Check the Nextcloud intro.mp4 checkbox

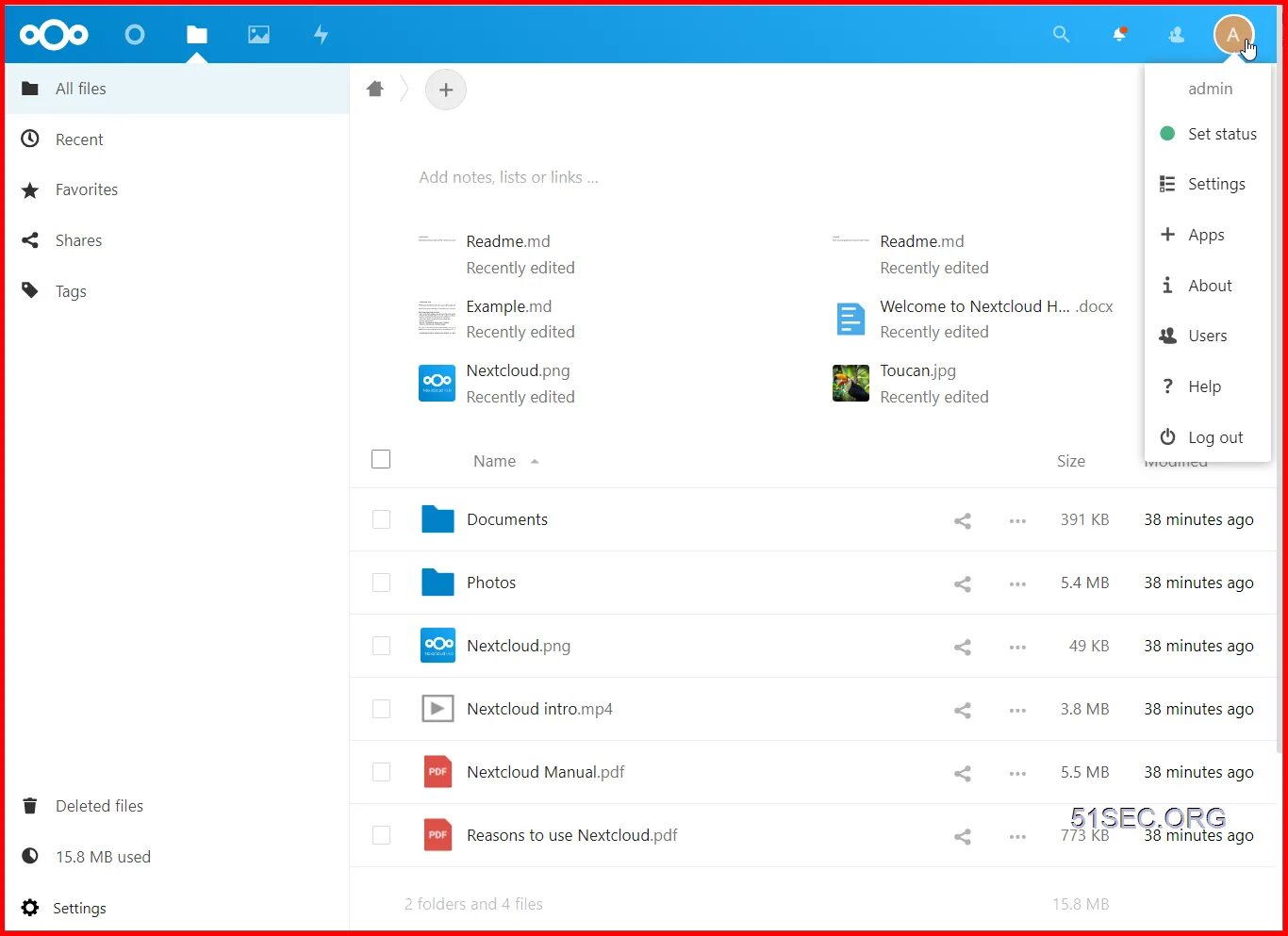click(381, 709)
